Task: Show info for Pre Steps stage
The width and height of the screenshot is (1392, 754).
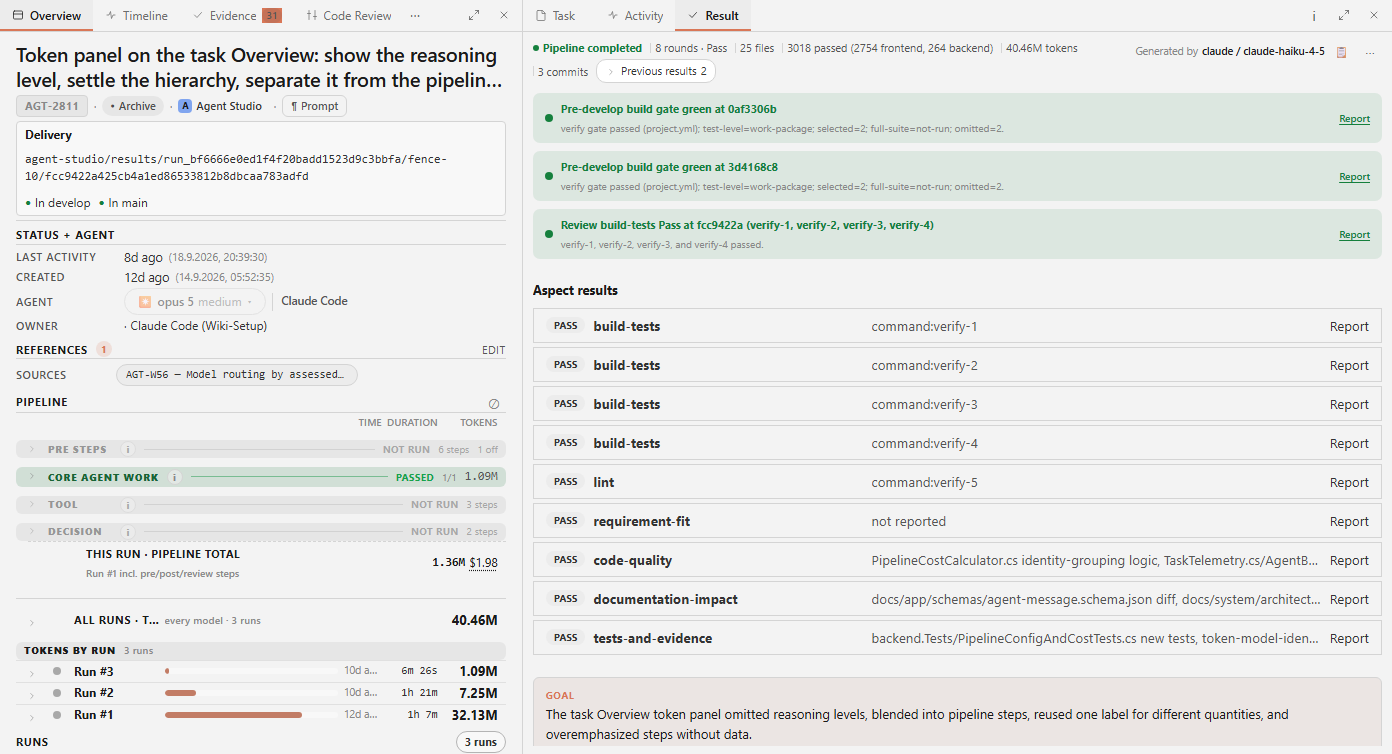Action: pos(128,450)
